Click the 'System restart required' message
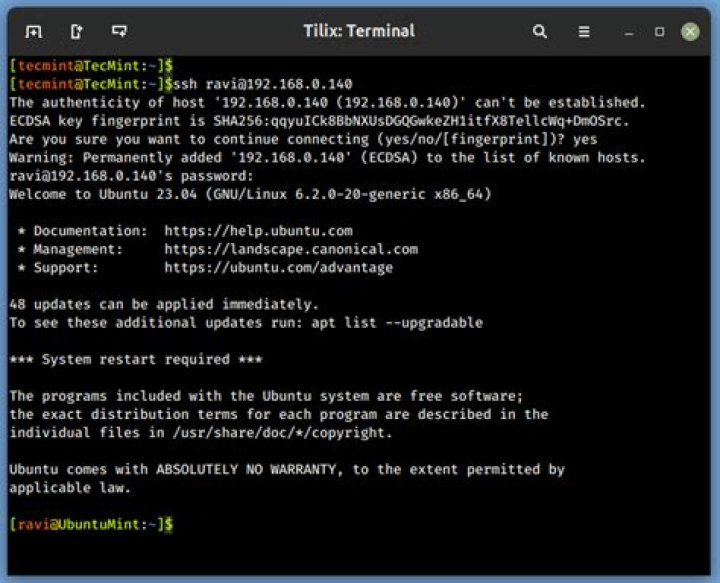Viewport: 720px width, 583px height. click(136, 359)
